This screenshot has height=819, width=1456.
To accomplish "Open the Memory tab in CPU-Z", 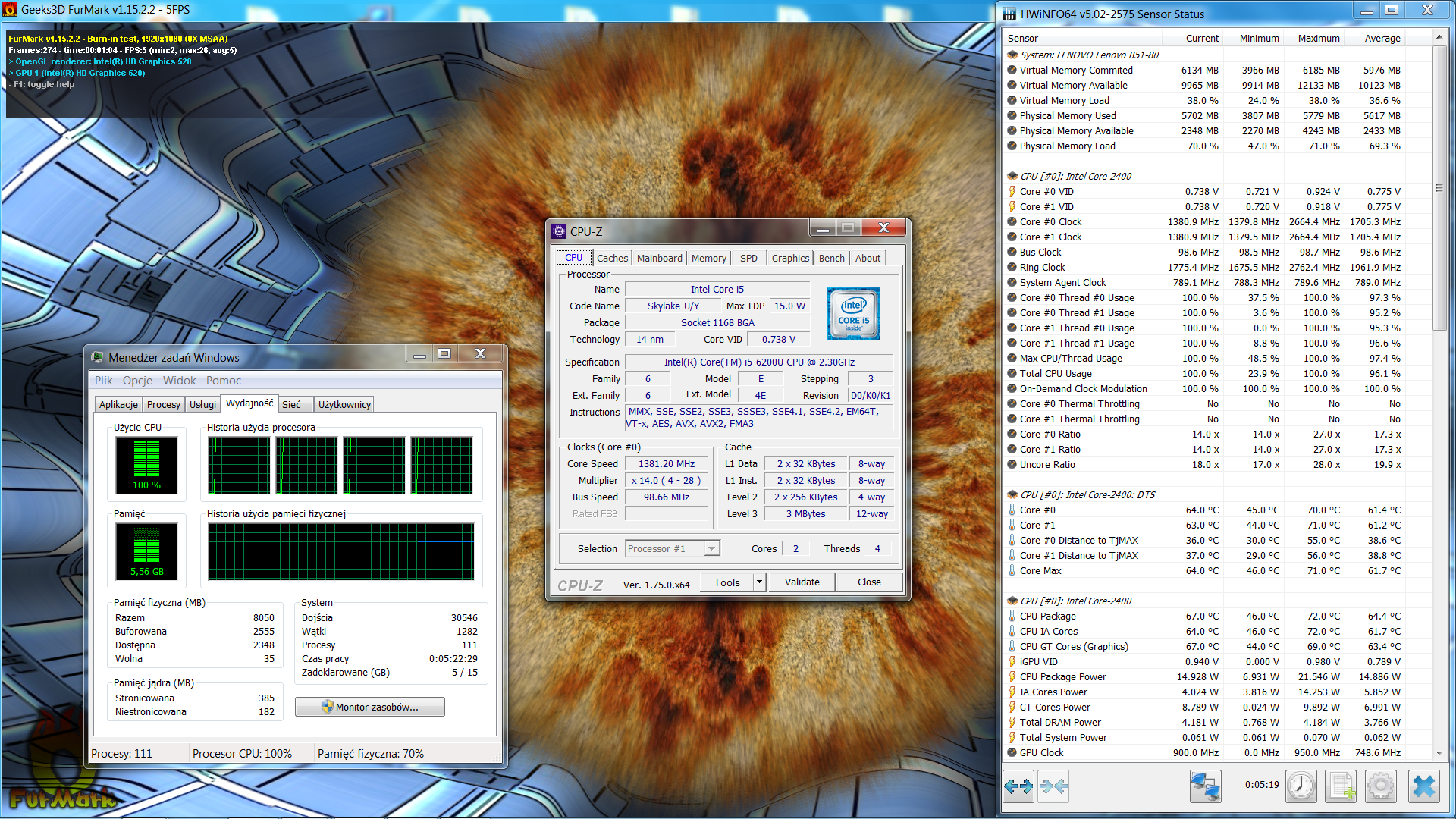I will 709,258.
